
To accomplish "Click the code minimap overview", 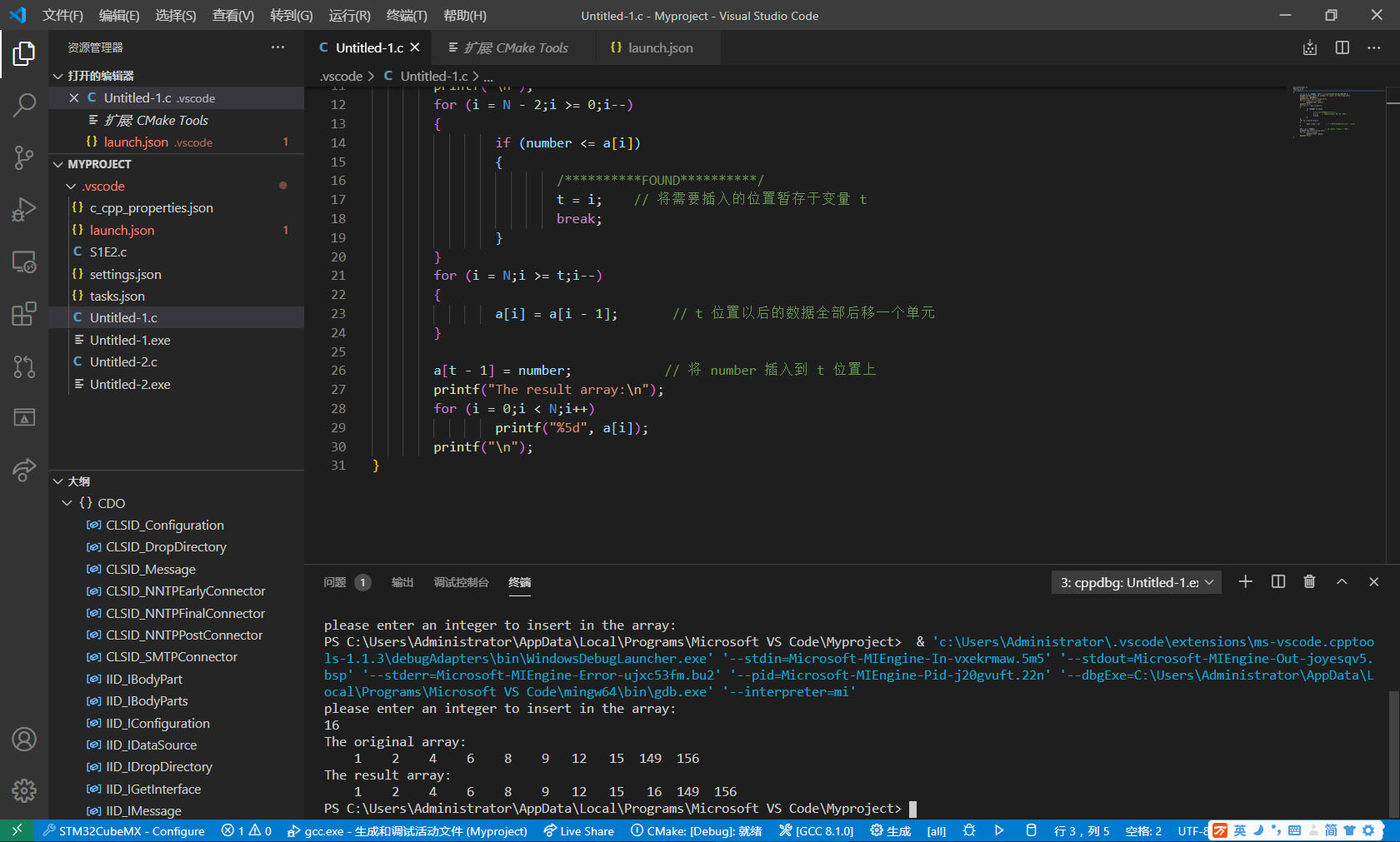I will tap(1337, 111).
